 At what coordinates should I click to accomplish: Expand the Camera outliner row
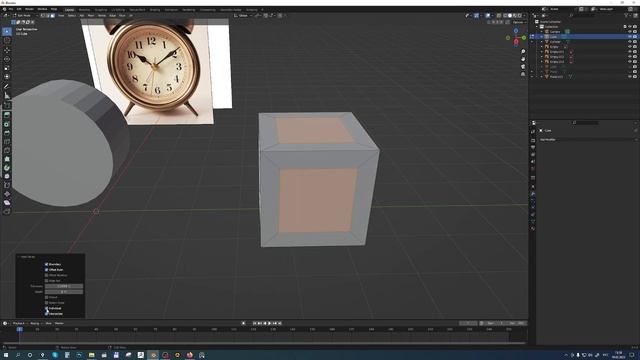point(542,31)
